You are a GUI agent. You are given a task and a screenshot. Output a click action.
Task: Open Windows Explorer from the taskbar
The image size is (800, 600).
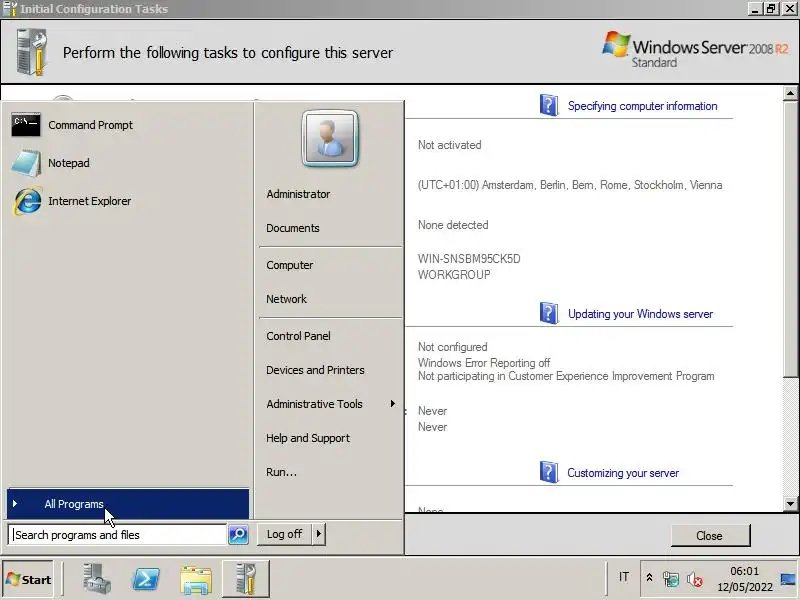point(196,580)
